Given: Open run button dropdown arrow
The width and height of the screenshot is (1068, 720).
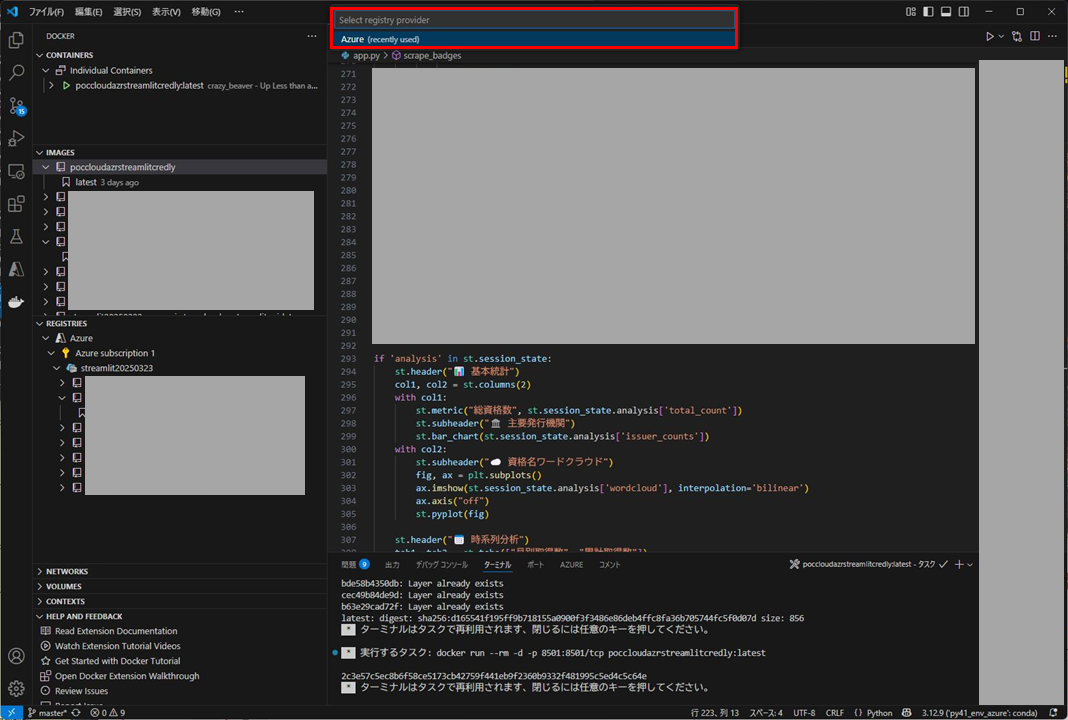Looking at the screenshot, I should click(1001, 36).
